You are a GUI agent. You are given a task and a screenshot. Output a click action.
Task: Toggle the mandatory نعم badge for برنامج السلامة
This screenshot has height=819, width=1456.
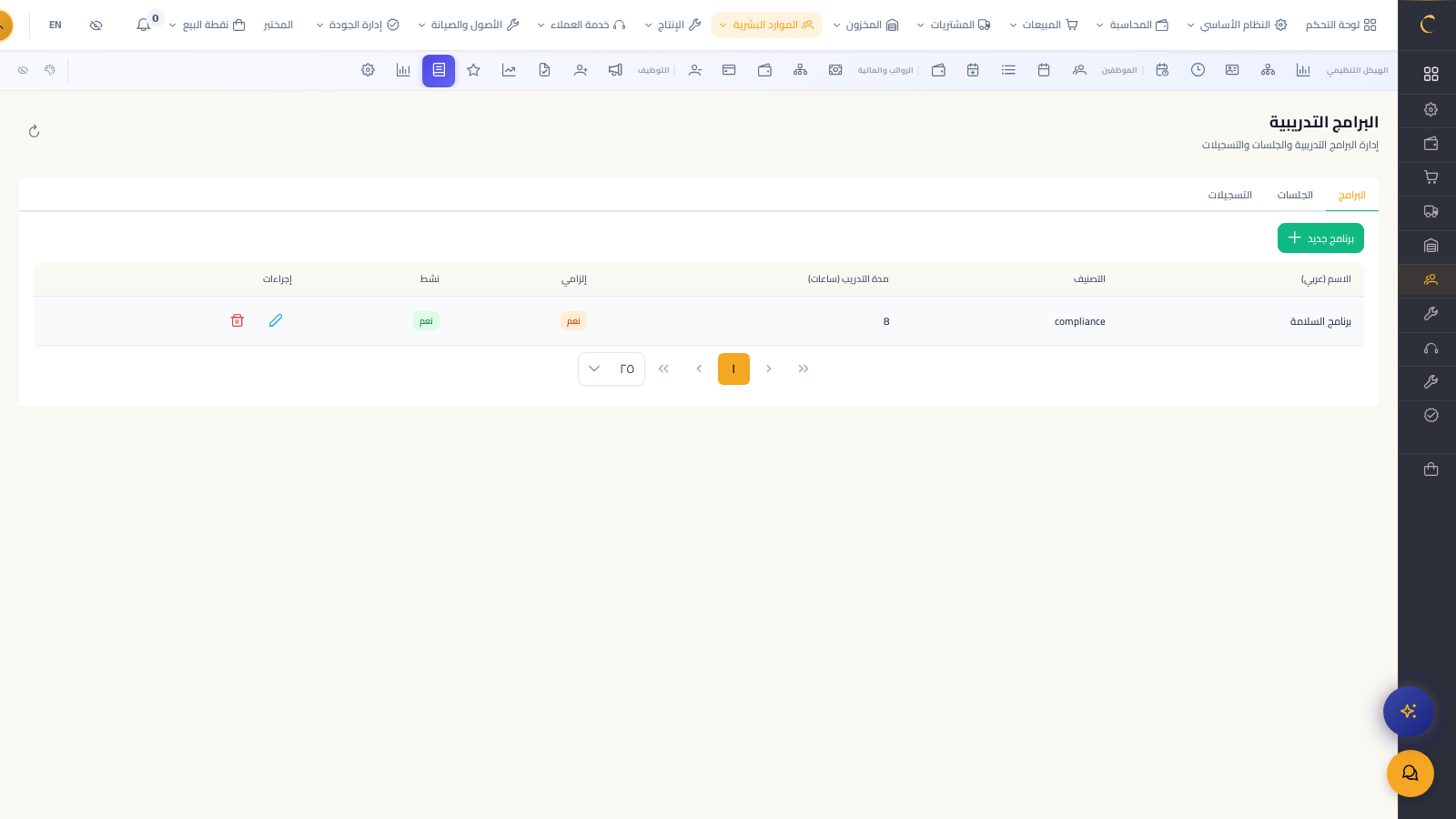(x=573, y=321)
